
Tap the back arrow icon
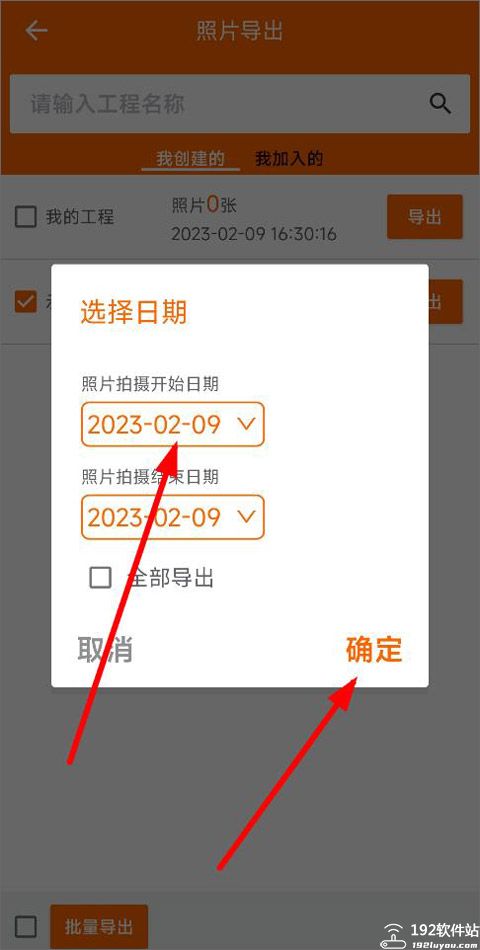coord(36,30)
